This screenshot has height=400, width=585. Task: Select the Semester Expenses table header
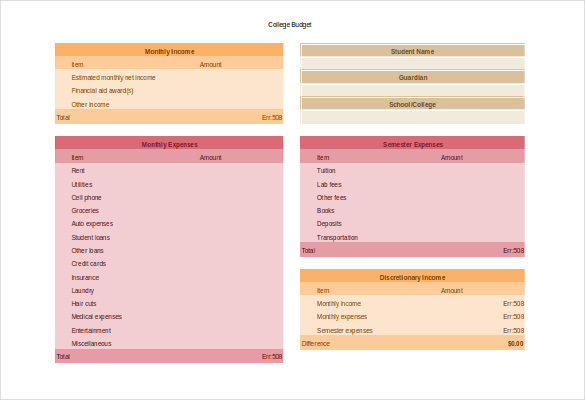tap(412, 143)
